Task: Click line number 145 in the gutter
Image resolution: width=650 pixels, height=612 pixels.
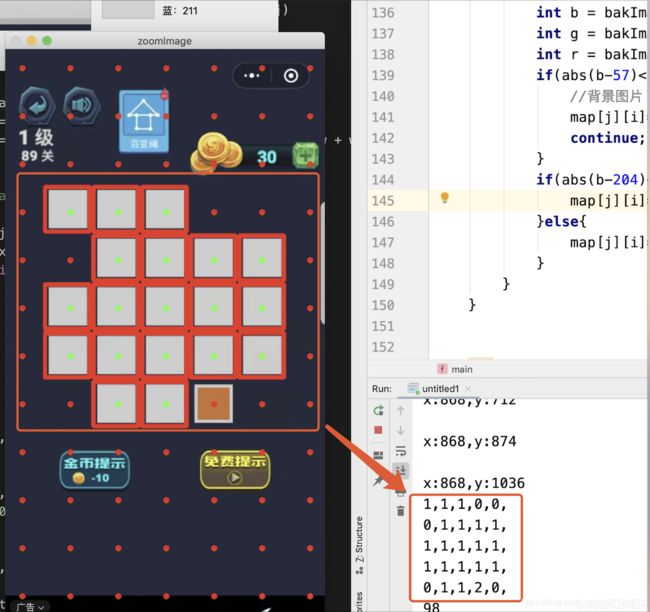Action: pyautogui.click(x=383, y=201)
